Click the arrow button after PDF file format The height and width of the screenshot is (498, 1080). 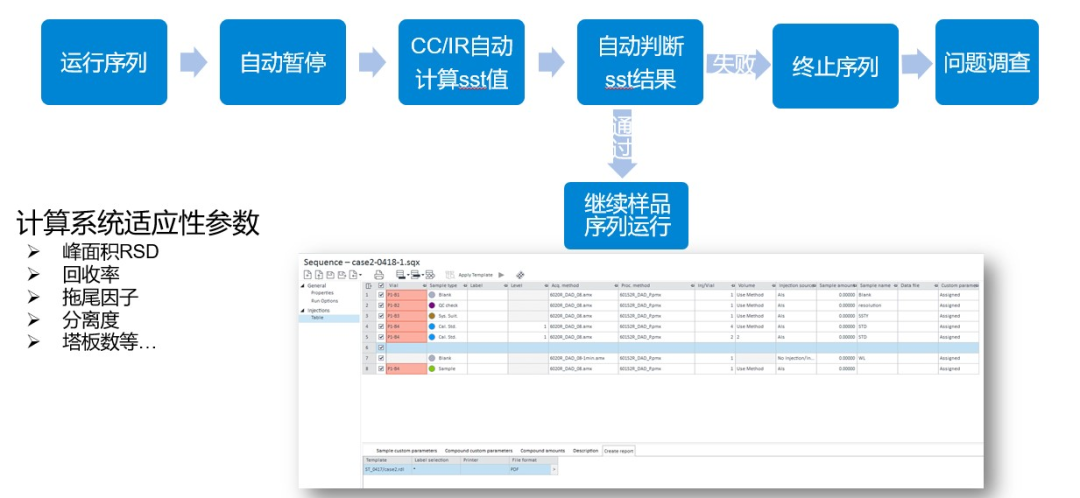point(554,469)
